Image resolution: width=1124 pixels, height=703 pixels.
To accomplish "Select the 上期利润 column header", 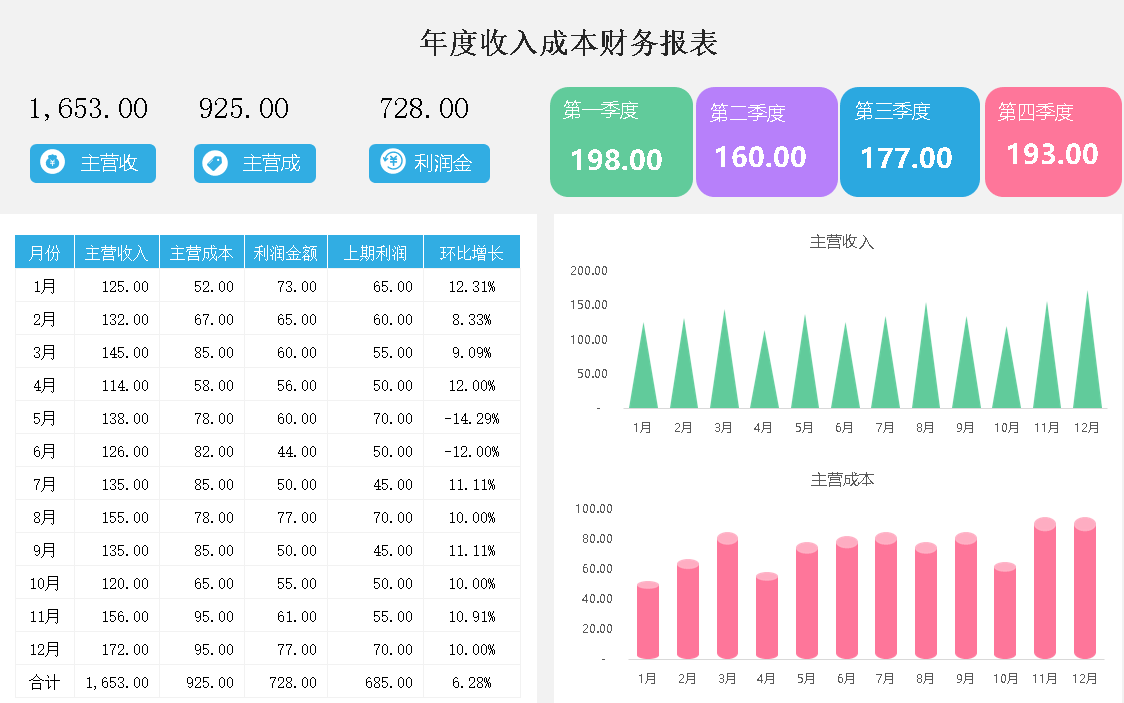I will click(x=375, y=253).
